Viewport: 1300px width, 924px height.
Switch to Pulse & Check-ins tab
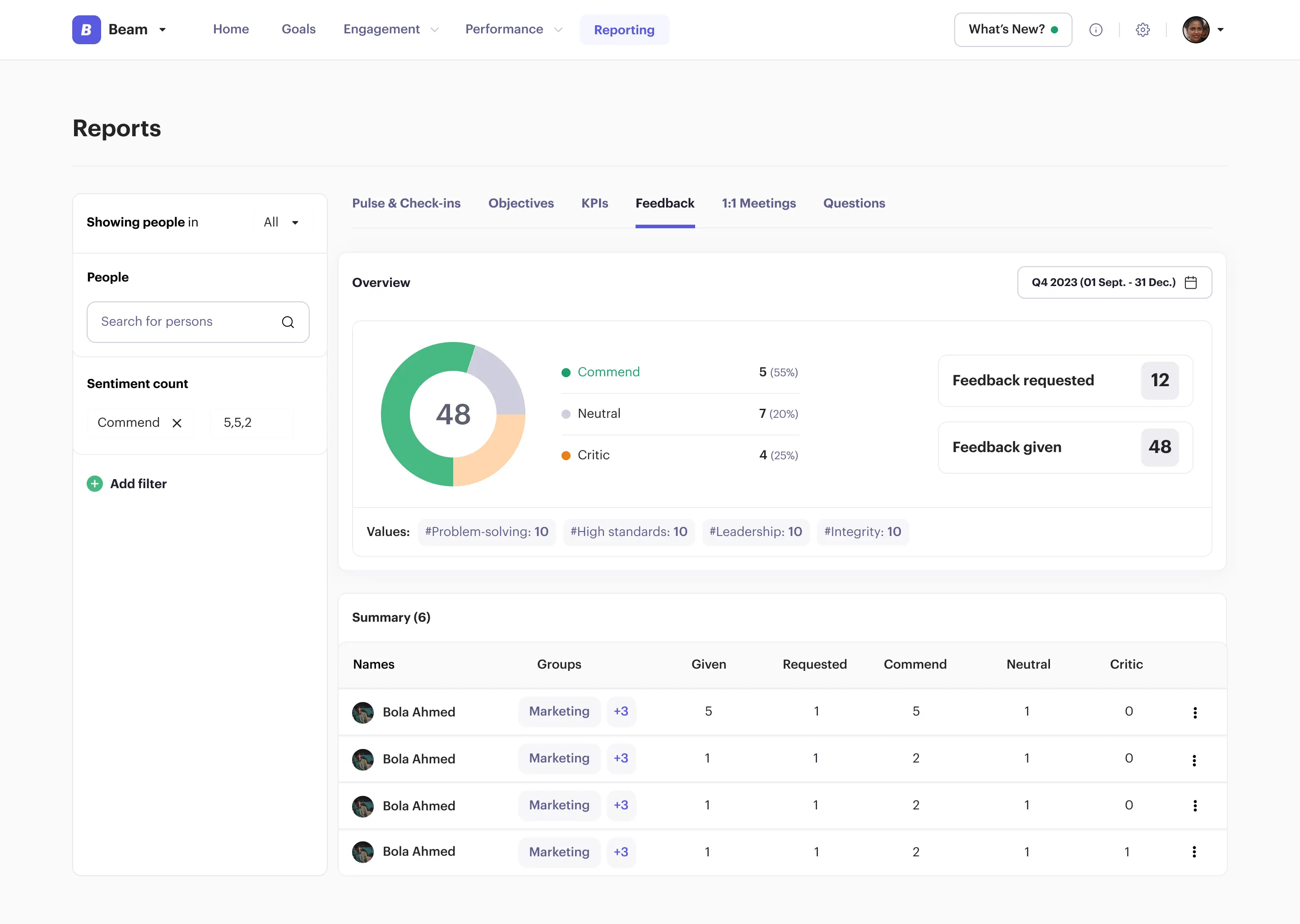tap(406, 203)
